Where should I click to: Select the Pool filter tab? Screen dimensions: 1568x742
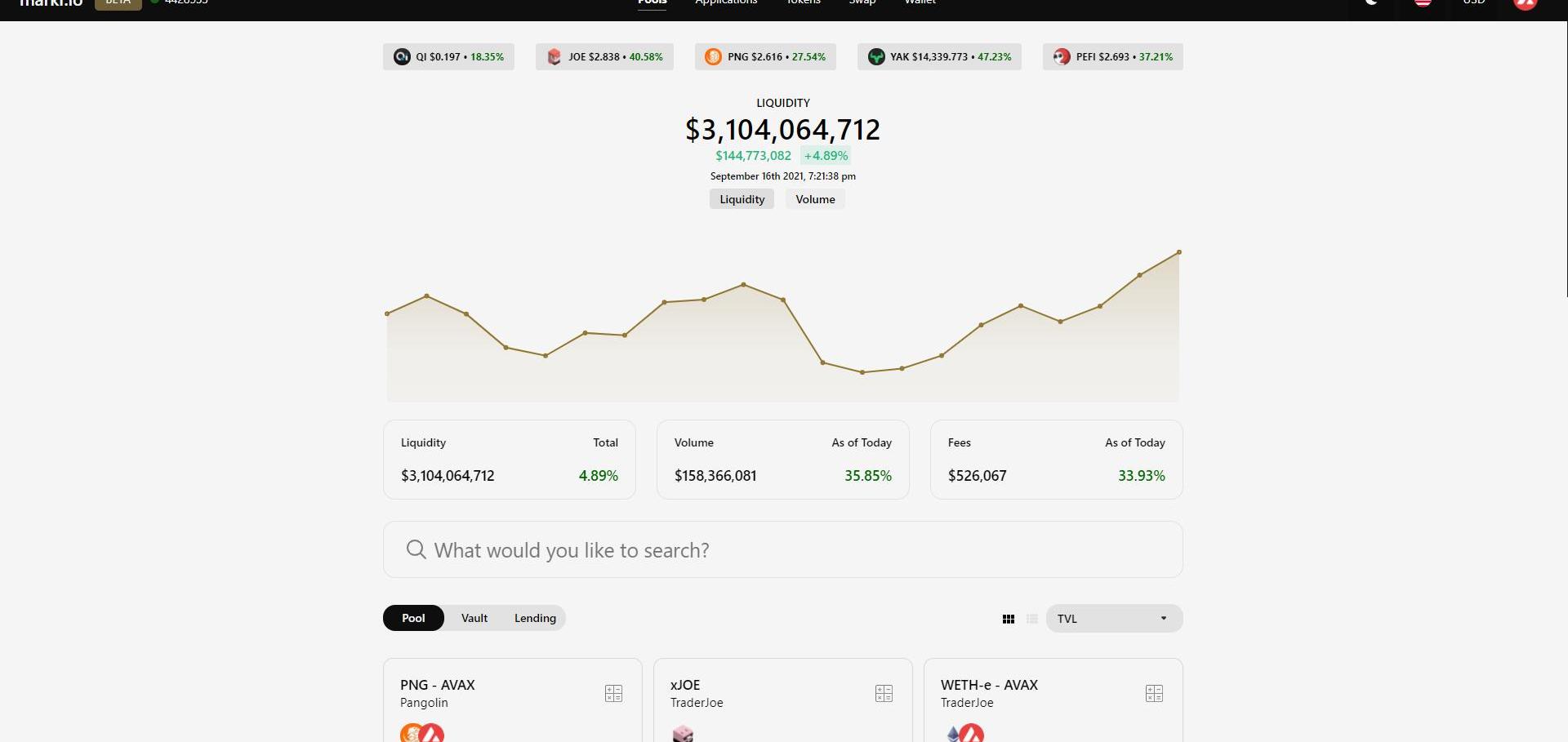(x=413, y=618)
